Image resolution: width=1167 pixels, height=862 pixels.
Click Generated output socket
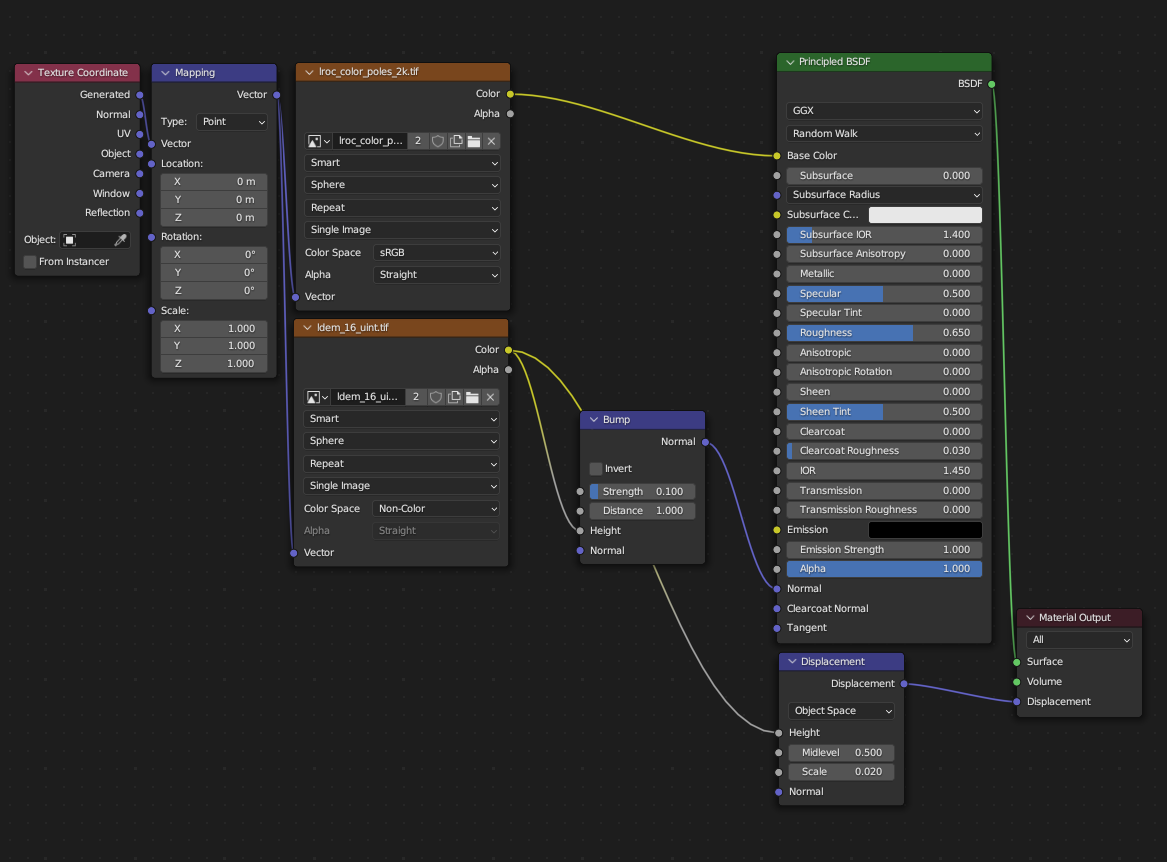[139, 95]
